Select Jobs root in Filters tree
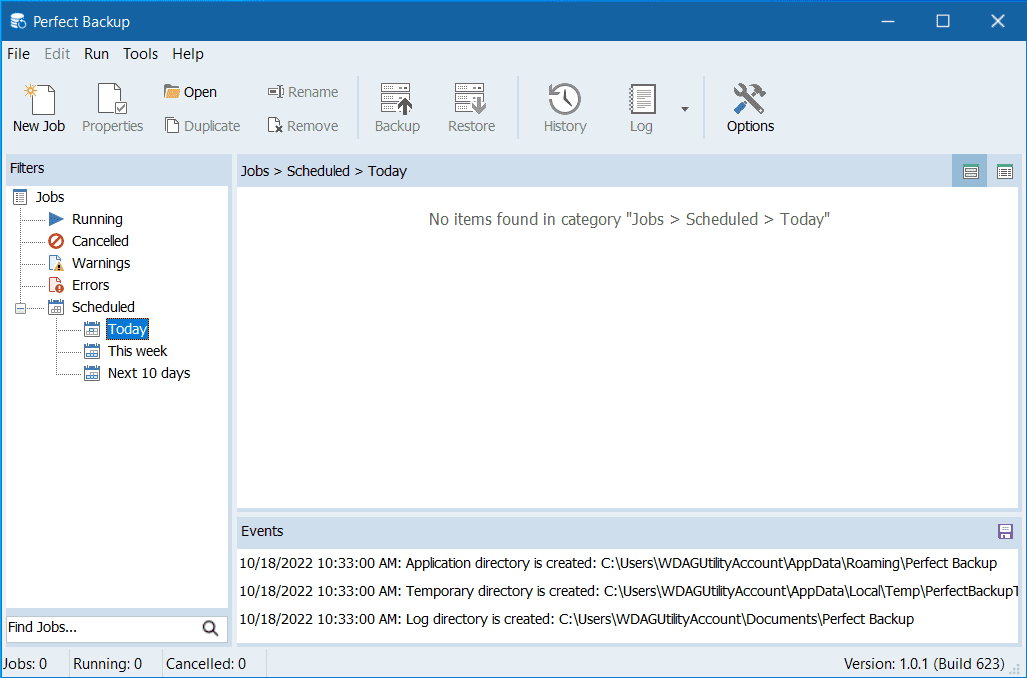Image resolution: width=1027 pixels, height=678 pixels. [x=50, y=197]
